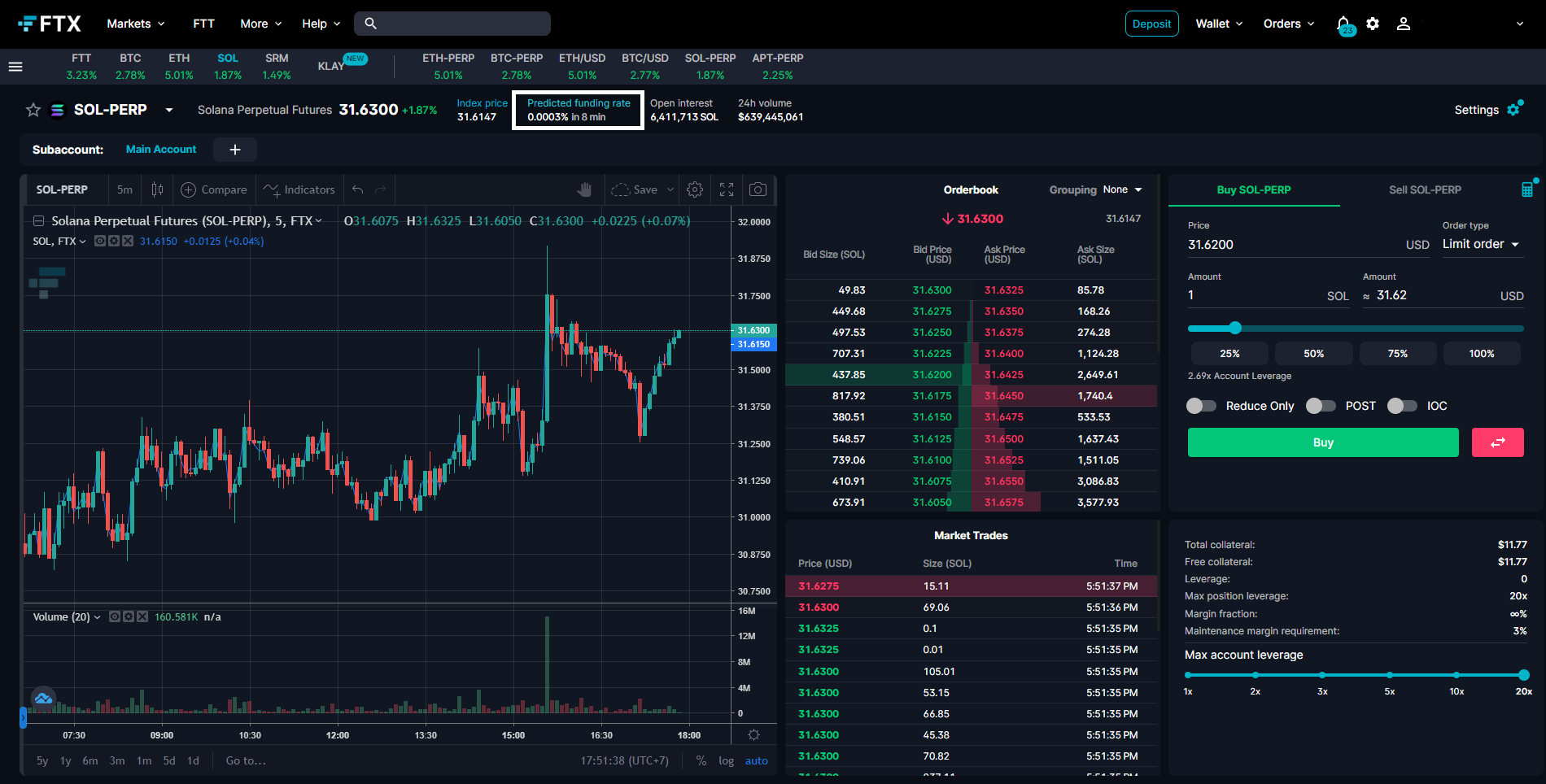The height and width of the screenshot is (784, 1546).
Task: Select the 1d time range
Action: [x=193, y=761]
